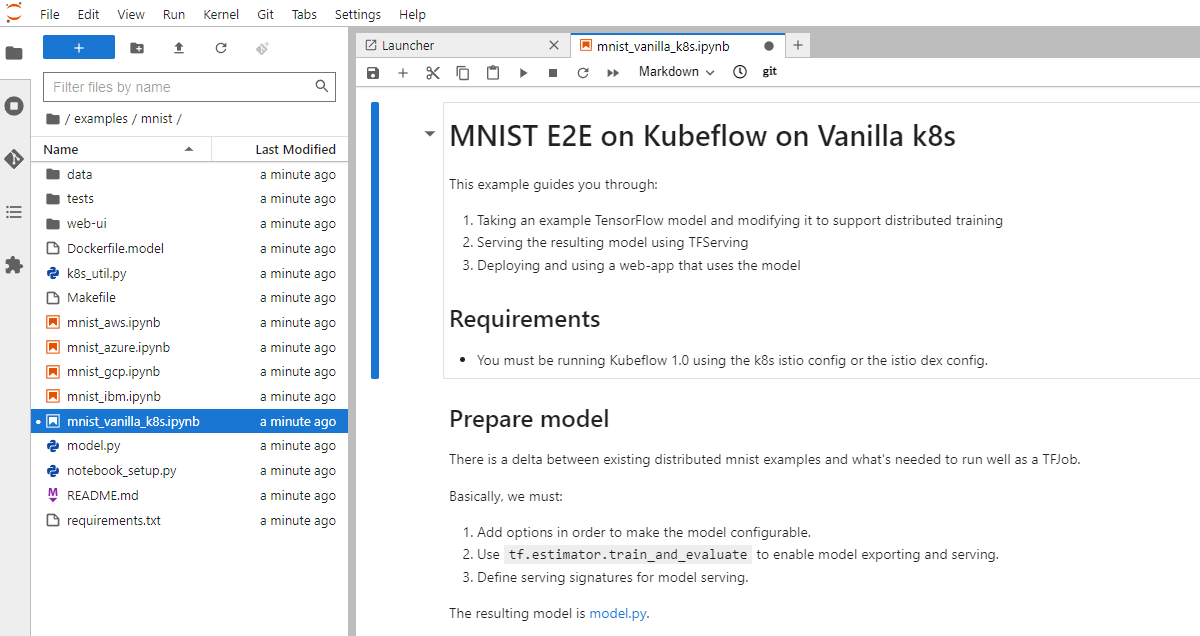Refresh the file list
The height and width of the screenshot is (636, 1200).
221,48
